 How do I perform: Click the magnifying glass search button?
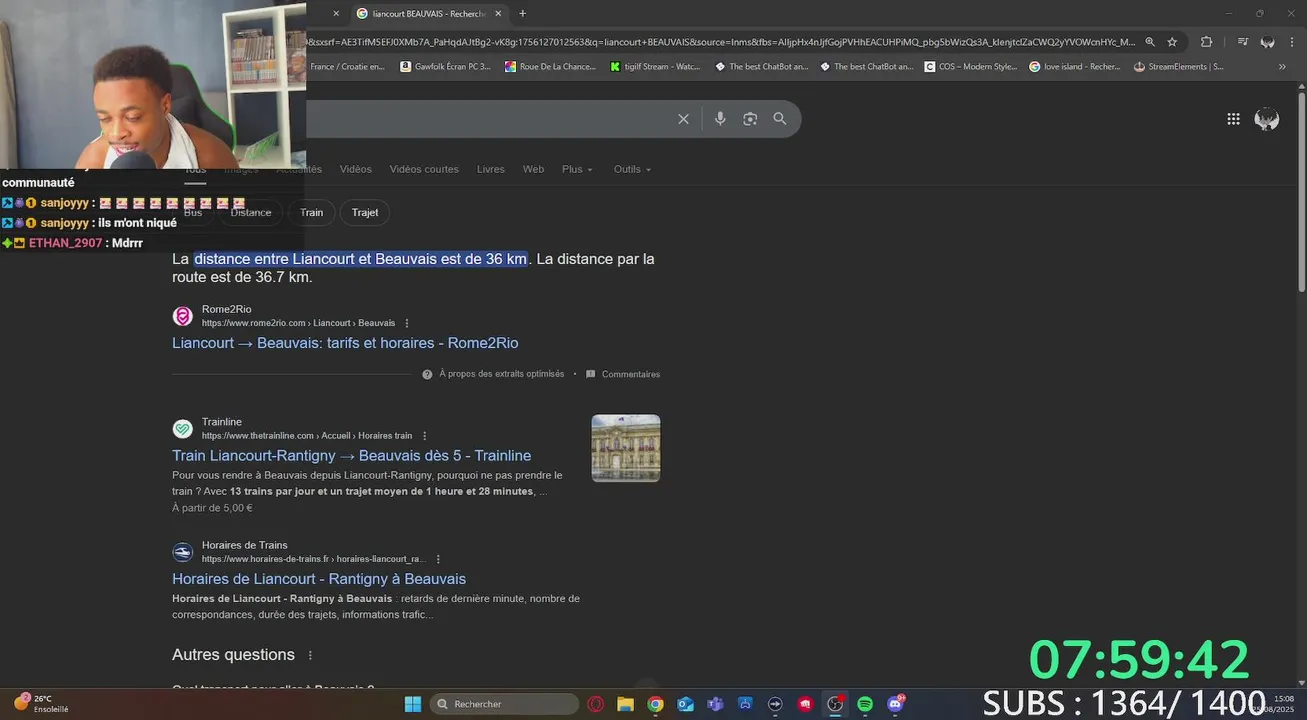[780, 119]
